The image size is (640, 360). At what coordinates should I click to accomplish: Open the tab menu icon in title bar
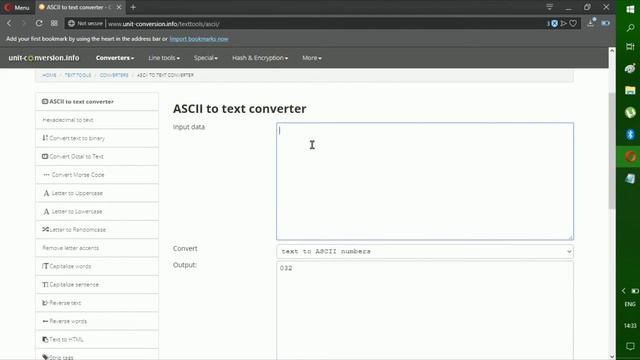pos(549,7)
